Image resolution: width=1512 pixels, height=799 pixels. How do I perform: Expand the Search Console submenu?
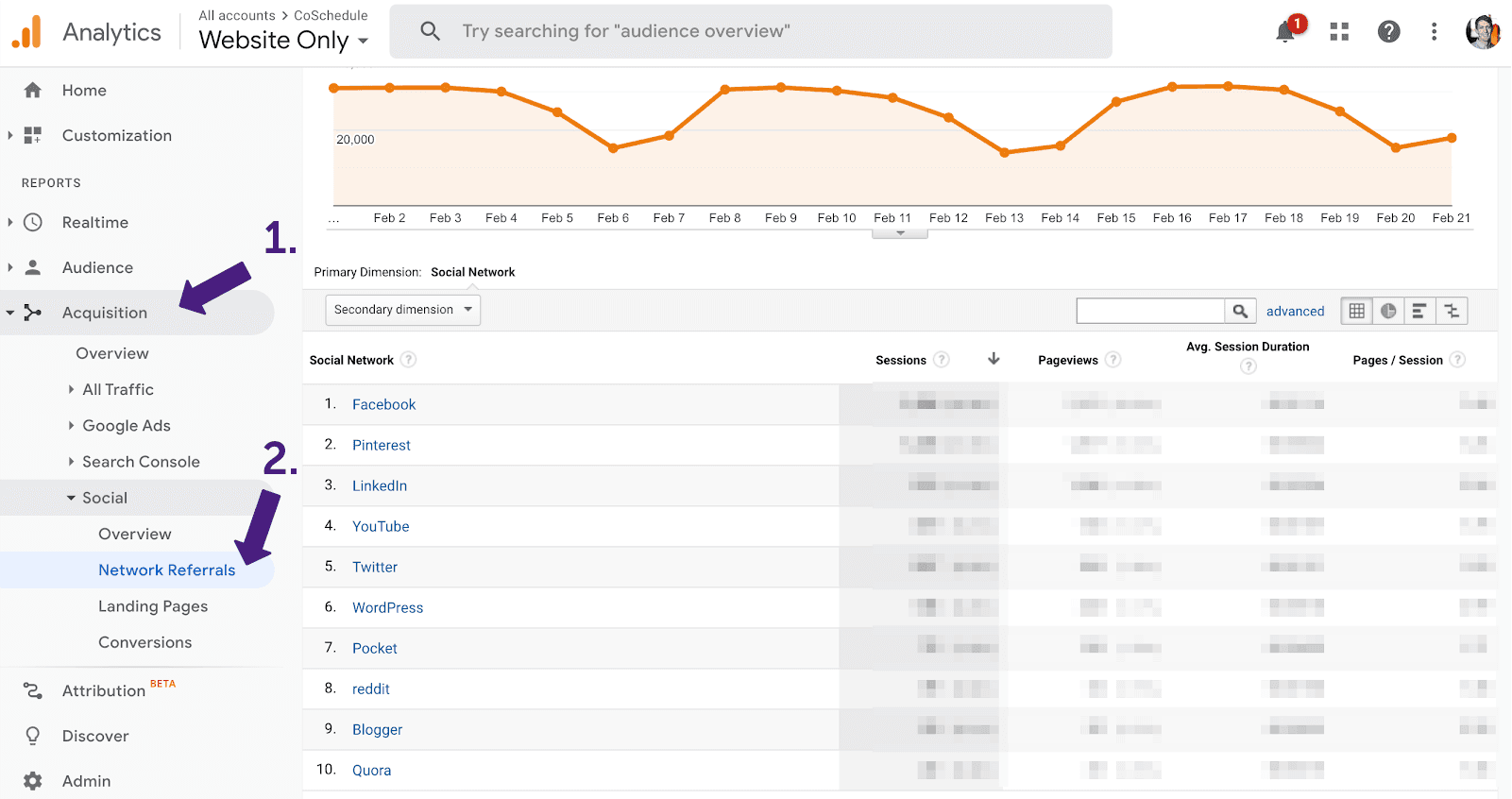[71, 462]
